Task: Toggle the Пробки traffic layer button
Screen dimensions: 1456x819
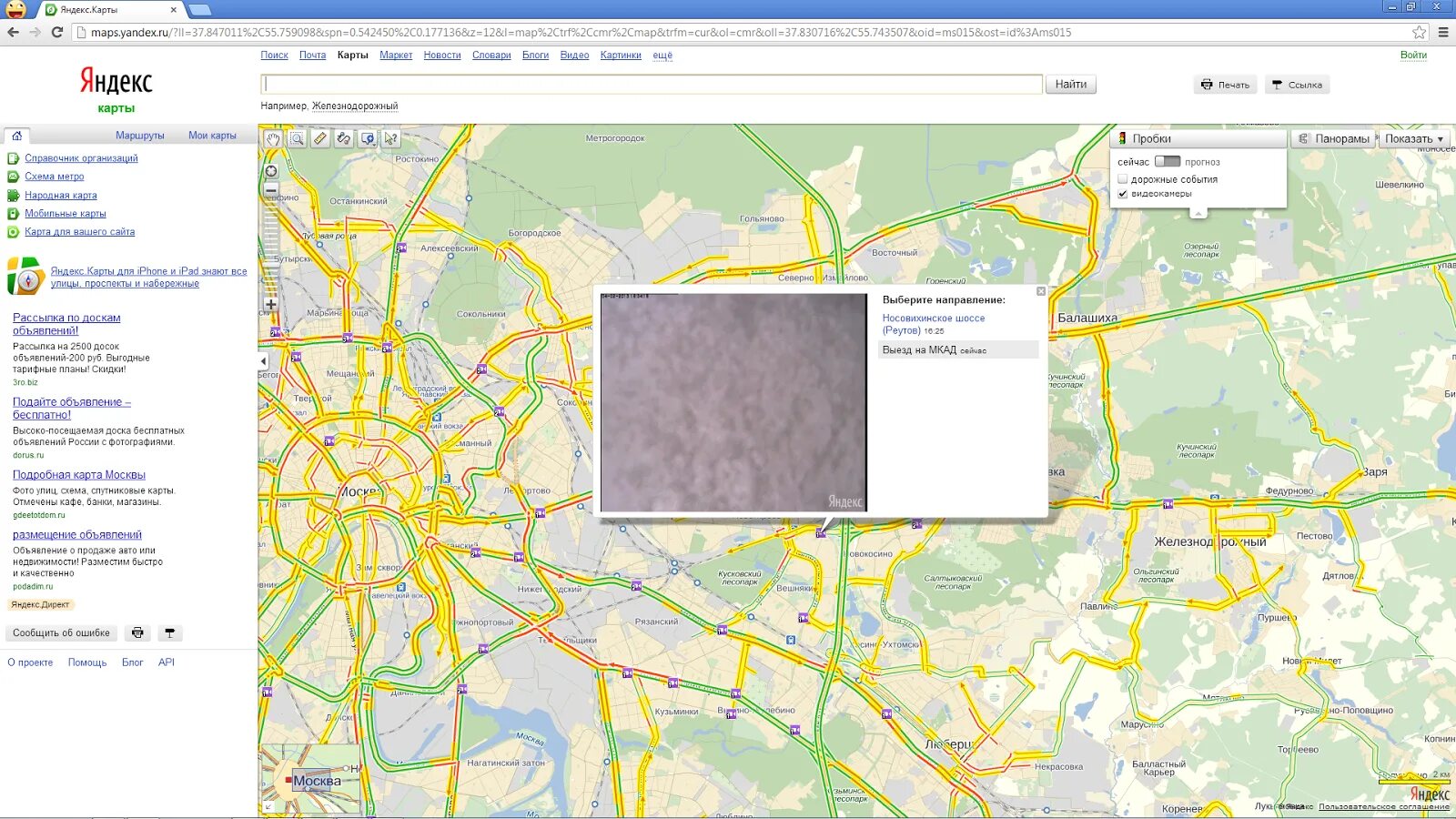Action: point(1198,138)
